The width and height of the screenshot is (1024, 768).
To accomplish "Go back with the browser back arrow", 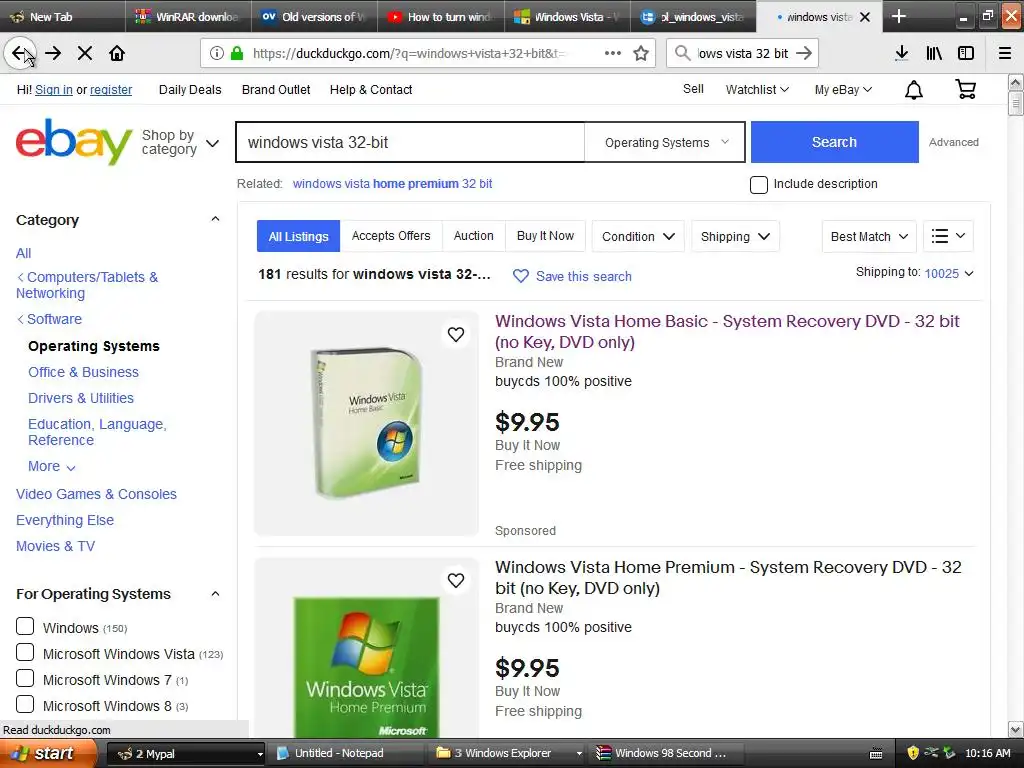I will click(20, 54).
